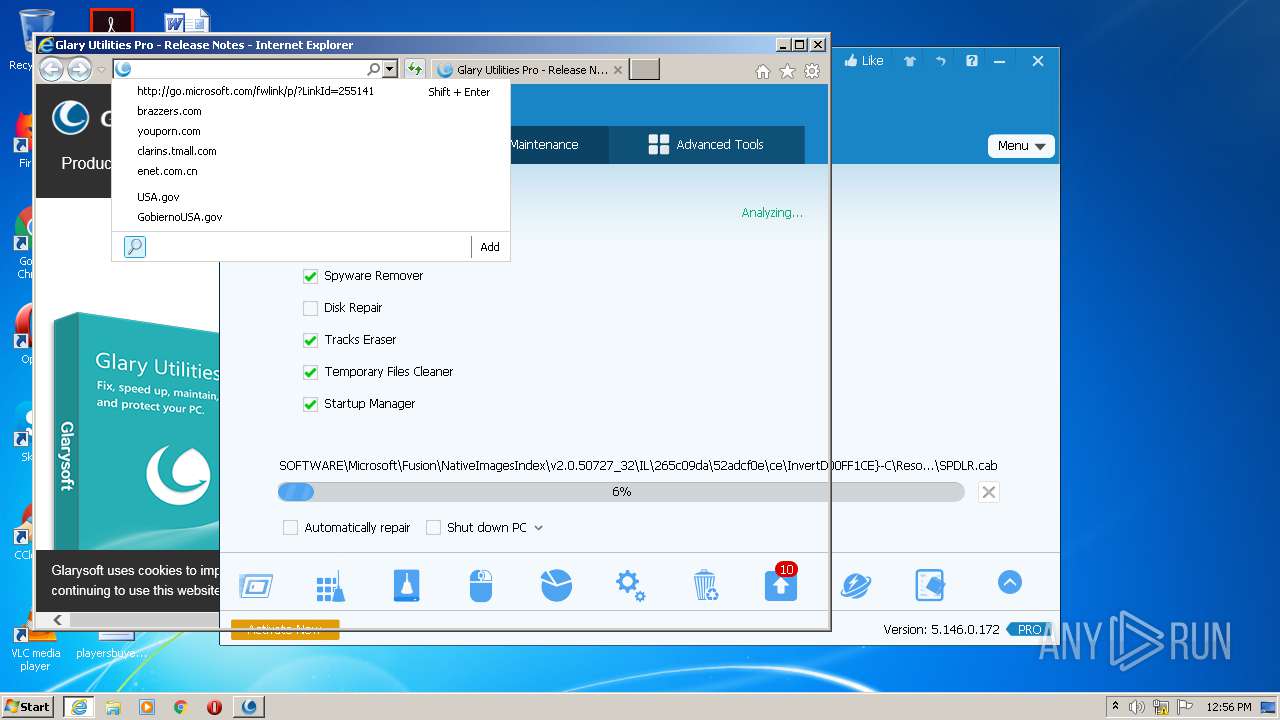1280x720 pixels.
Task: Open the Glary Menu dropdown
Action: 1021,146
